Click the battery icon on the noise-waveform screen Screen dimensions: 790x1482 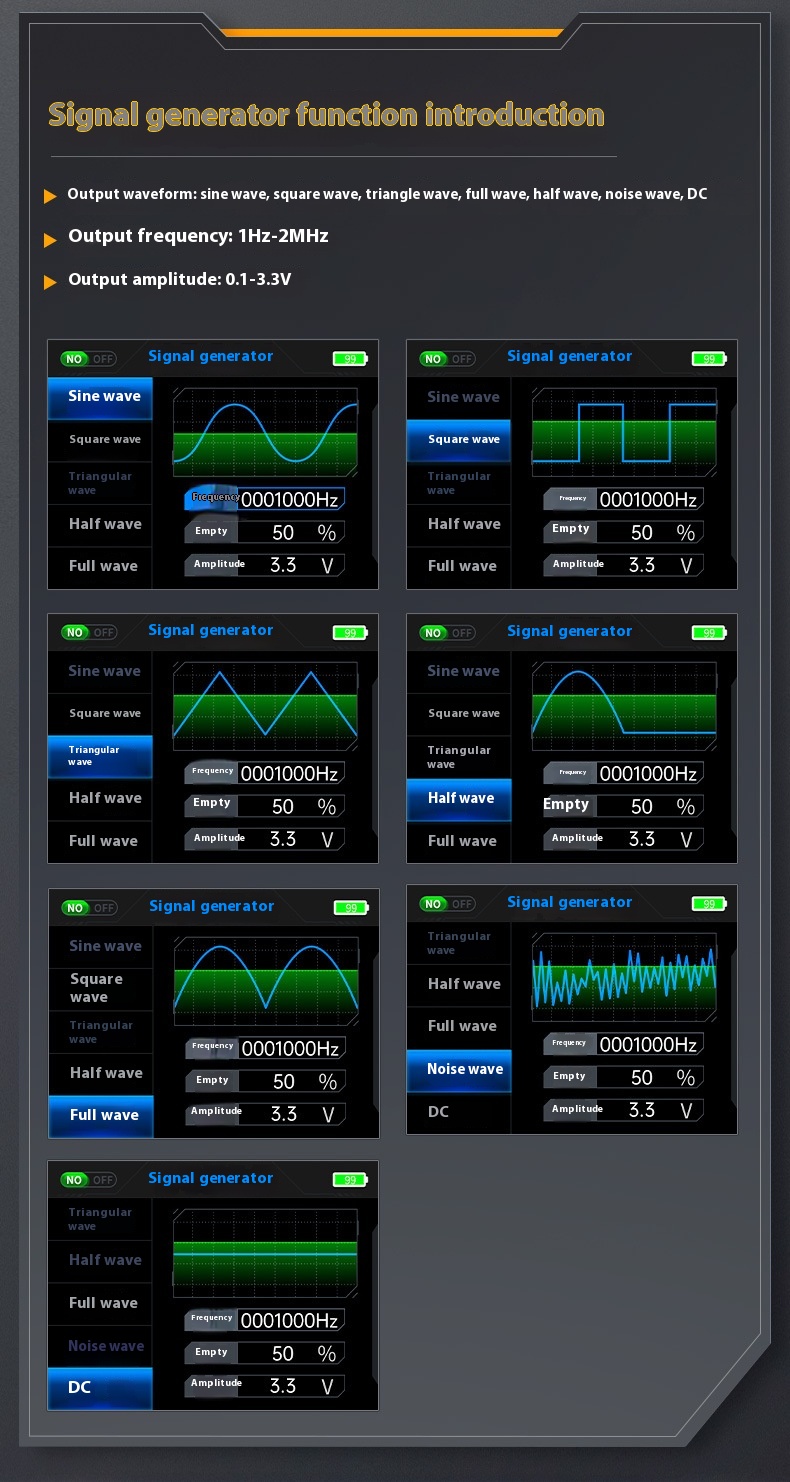pos(709,904)
